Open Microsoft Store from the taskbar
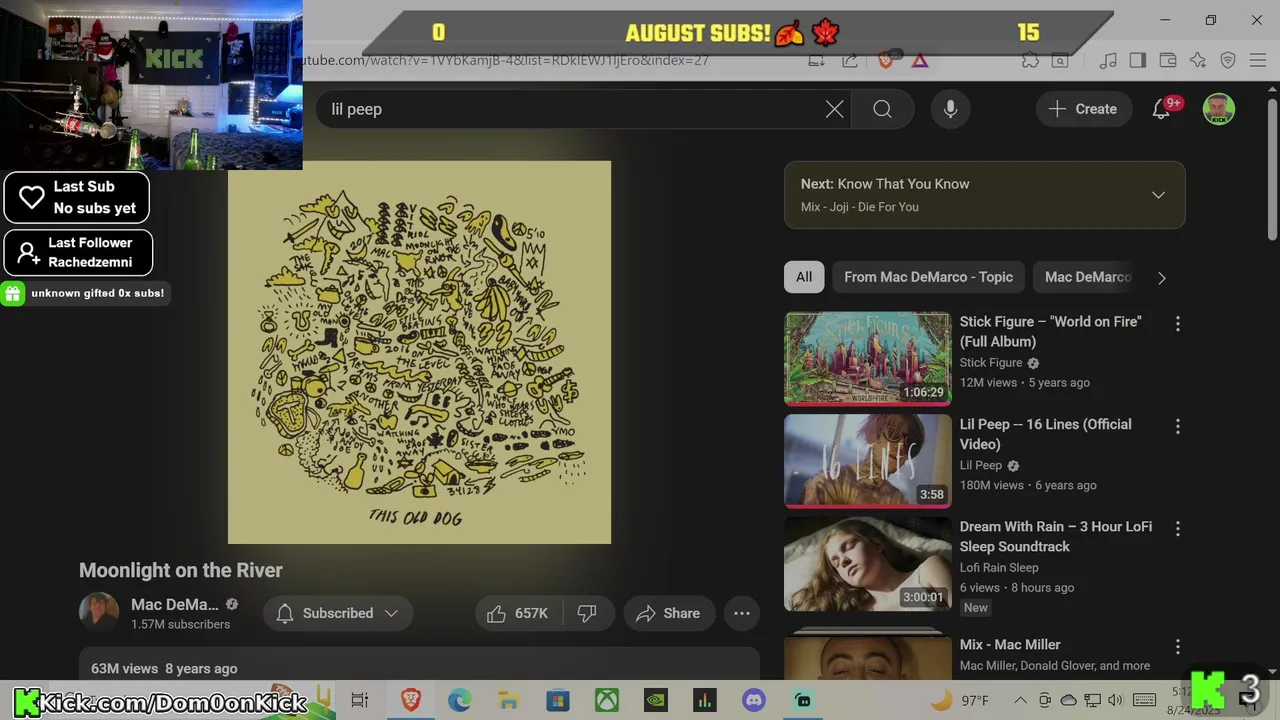 pos(558,700)
